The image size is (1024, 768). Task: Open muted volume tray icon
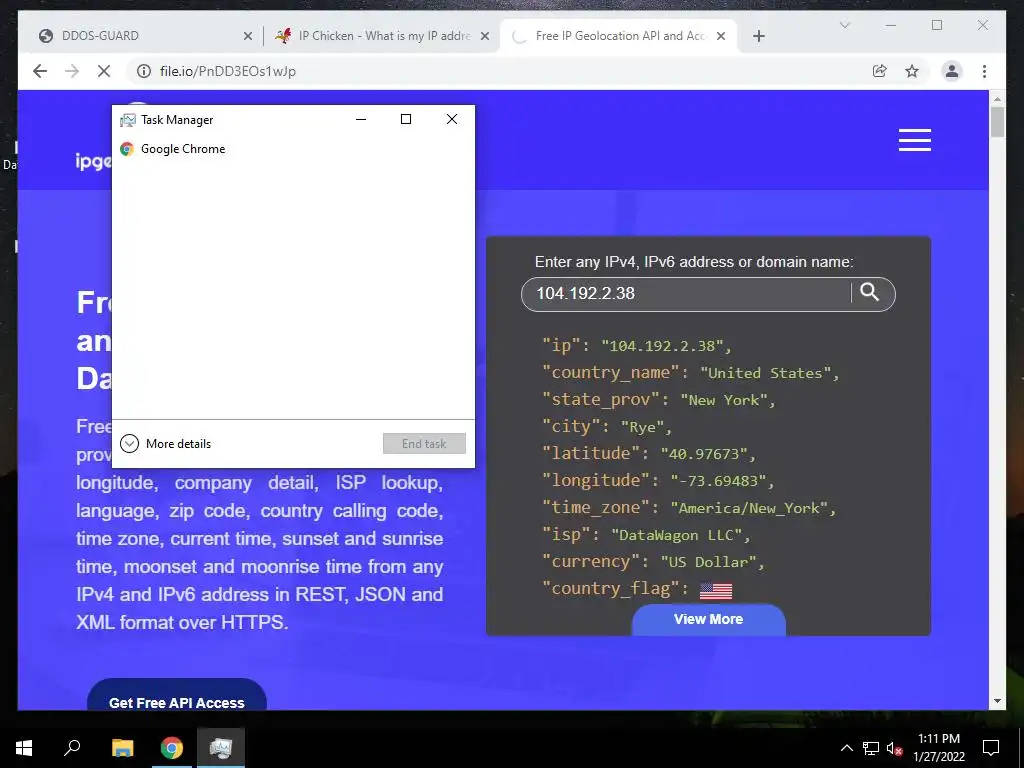pyautogui.click(x=894, y=748)
